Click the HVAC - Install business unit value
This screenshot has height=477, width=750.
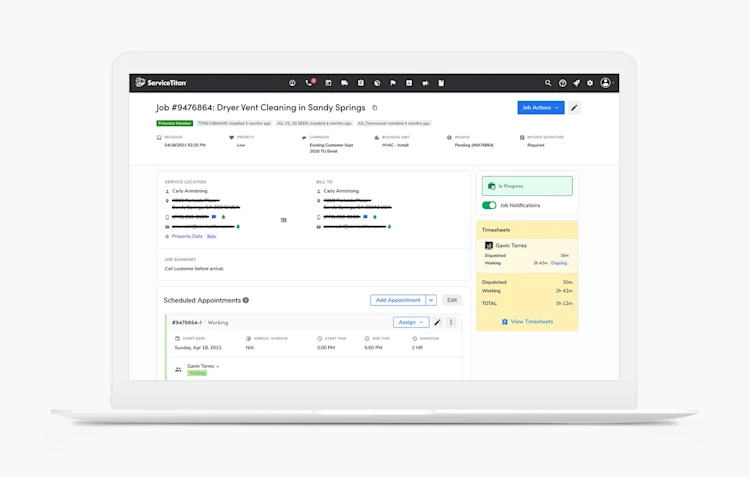[395, 145]
